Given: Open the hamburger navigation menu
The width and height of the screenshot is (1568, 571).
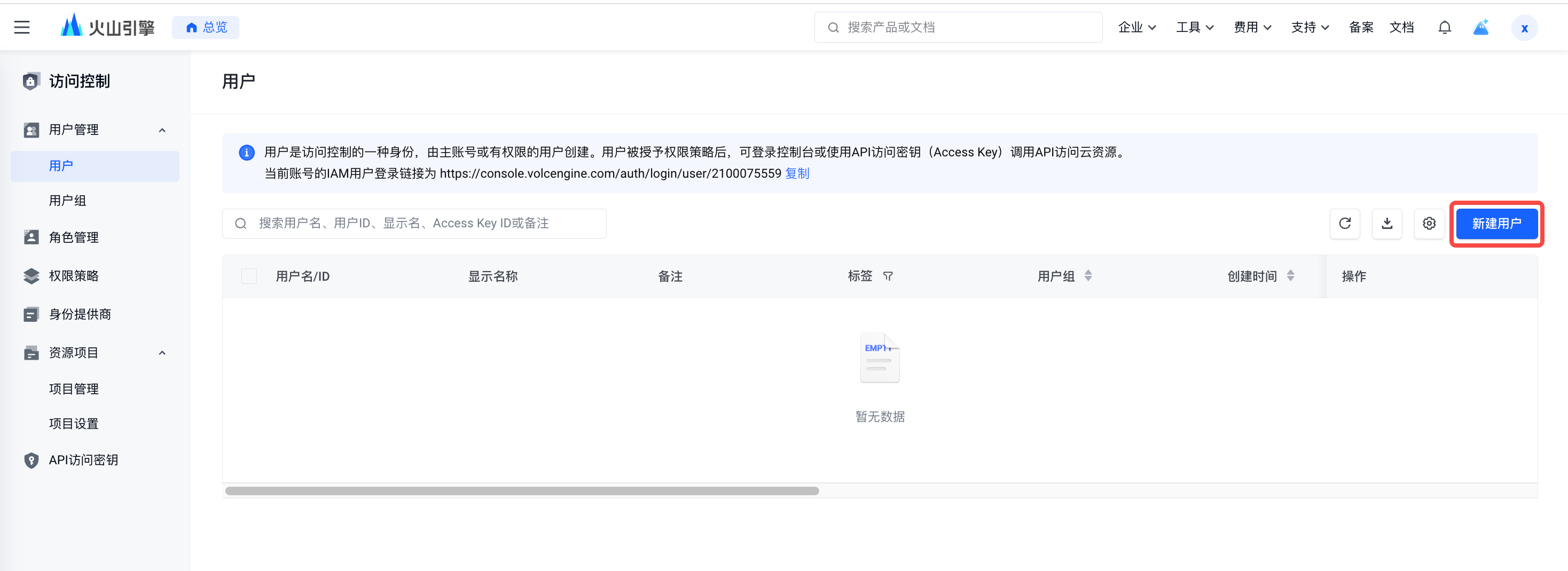Looking at the screenshot, I should [22, 27].
